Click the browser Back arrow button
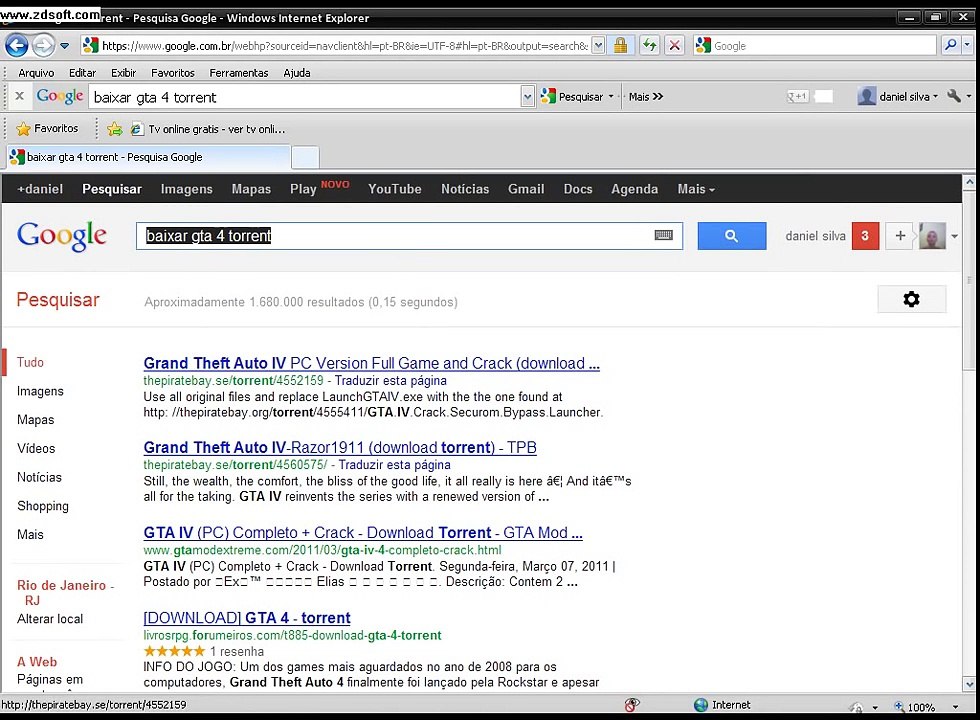The height and width of the screenshot is (720, 980). pos(16,45)
